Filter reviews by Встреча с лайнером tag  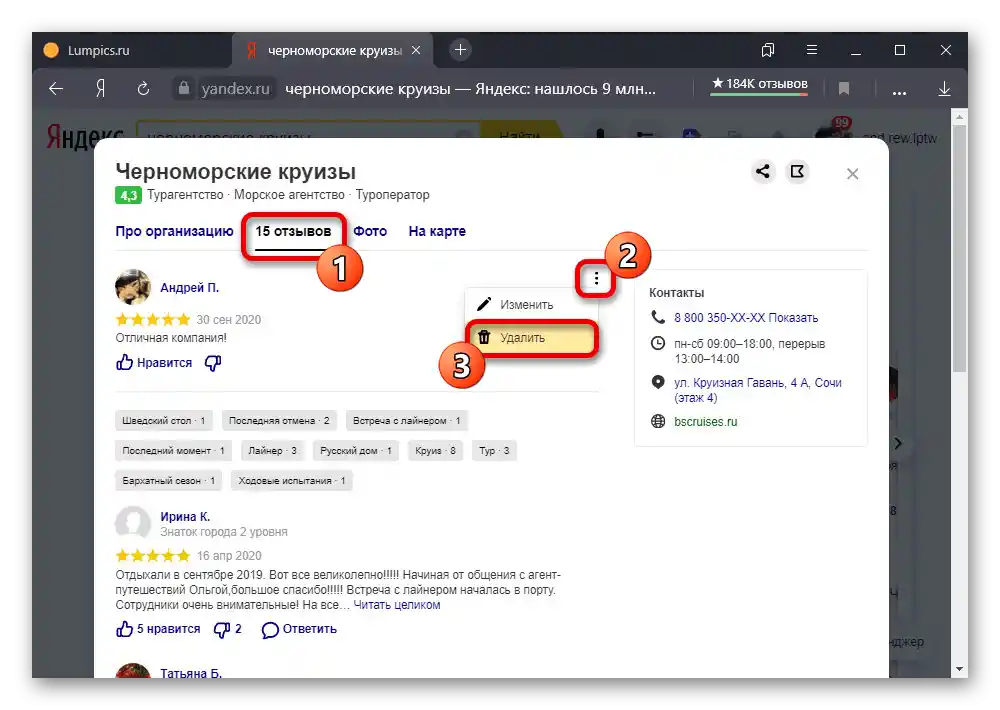406,421
